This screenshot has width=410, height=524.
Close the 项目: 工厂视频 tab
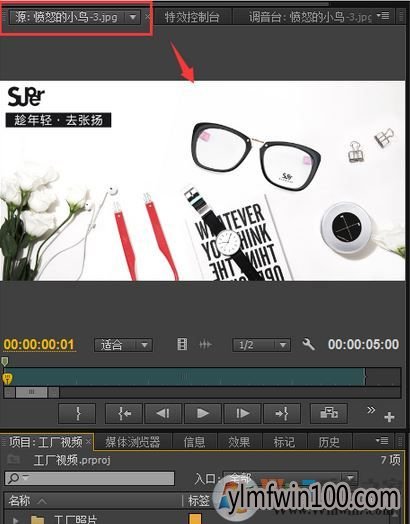tap(89, 442)
